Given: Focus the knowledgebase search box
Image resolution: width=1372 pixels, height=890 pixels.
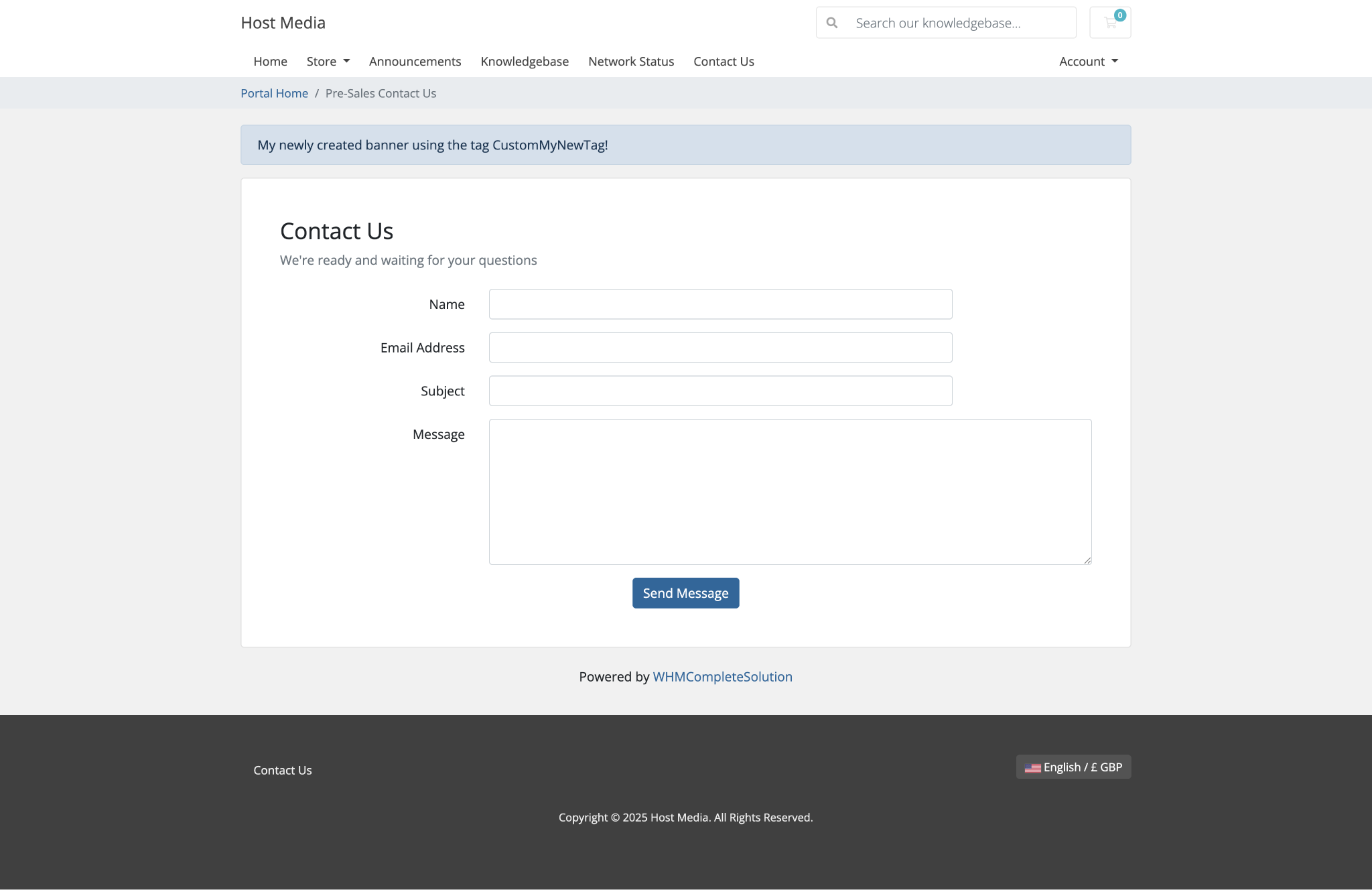Looking at the screenshot, I should (x=958, y=23).
